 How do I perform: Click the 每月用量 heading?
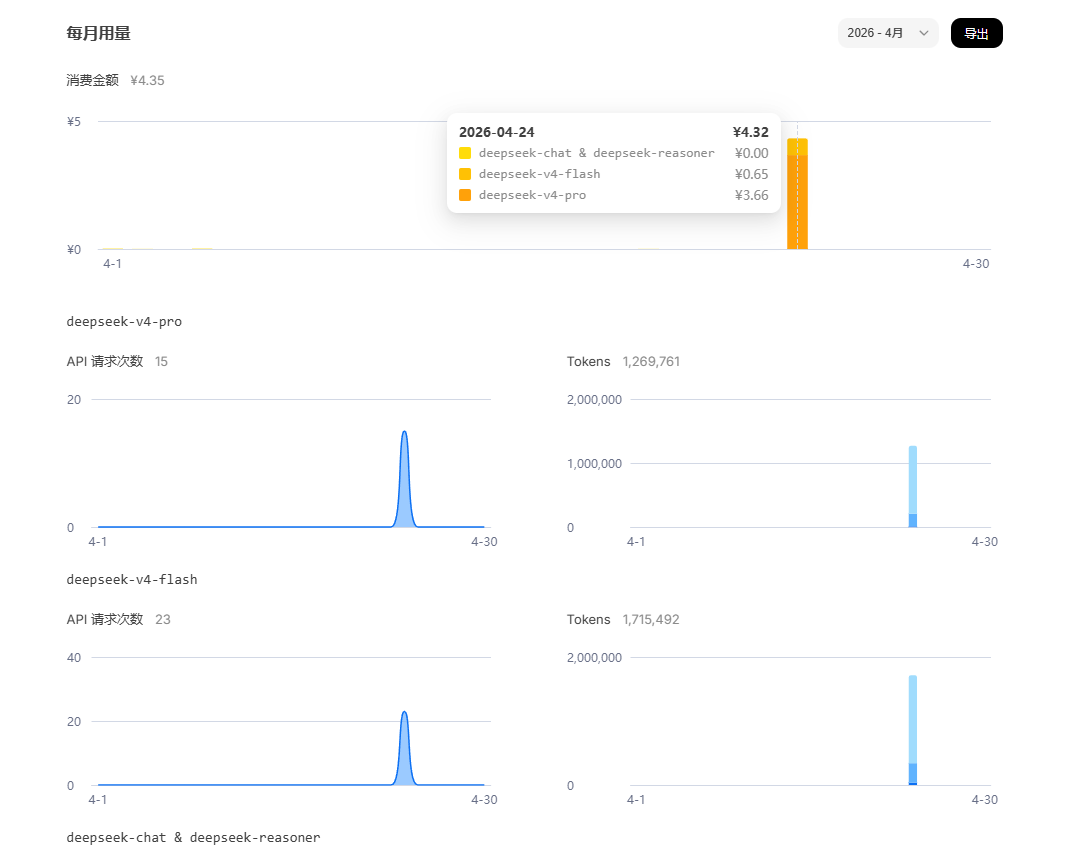tap(98, 33)
